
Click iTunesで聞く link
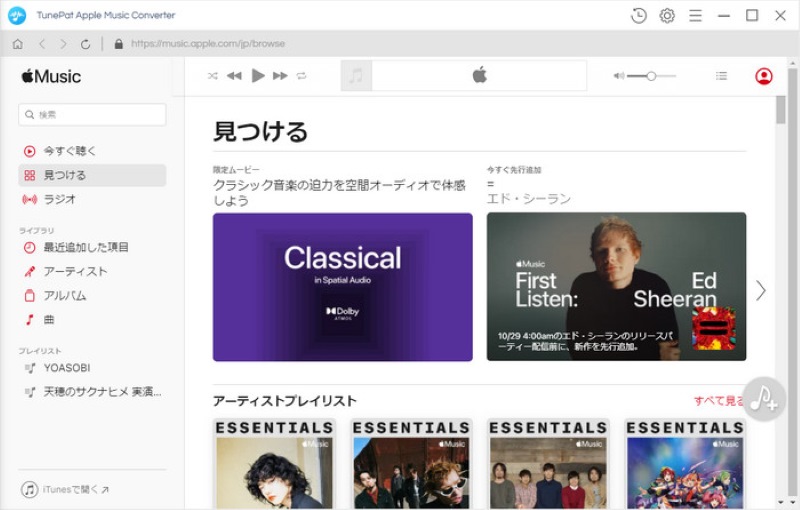pos(65,490)
